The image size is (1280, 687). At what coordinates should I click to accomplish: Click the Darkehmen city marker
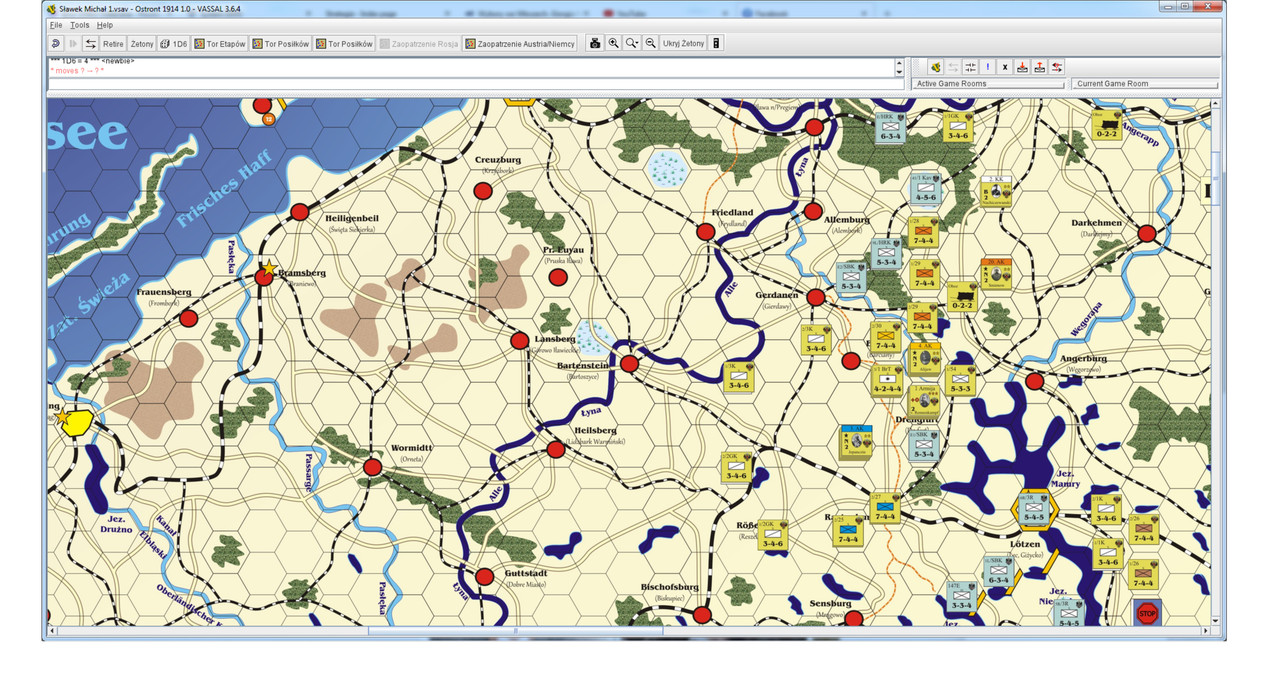point(1146,234)
